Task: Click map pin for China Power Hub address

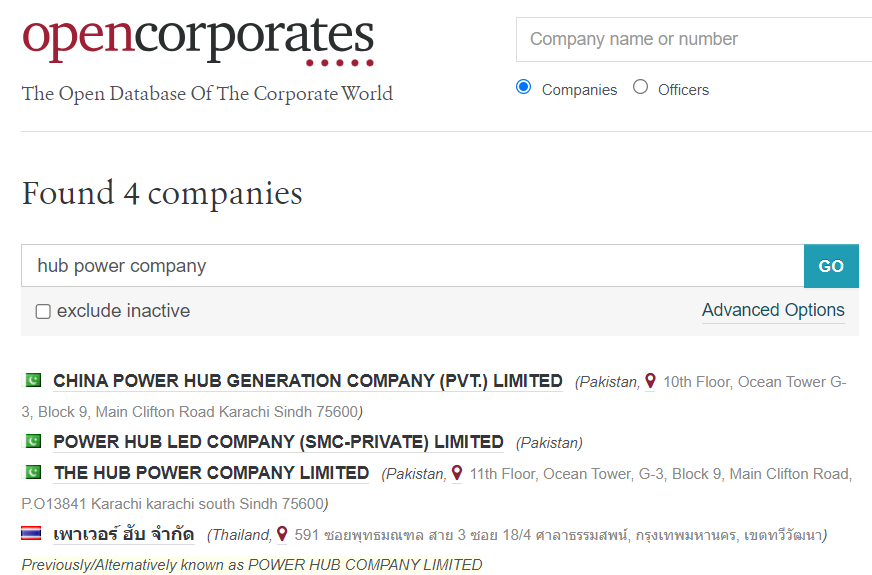Action: click(650, 381)
